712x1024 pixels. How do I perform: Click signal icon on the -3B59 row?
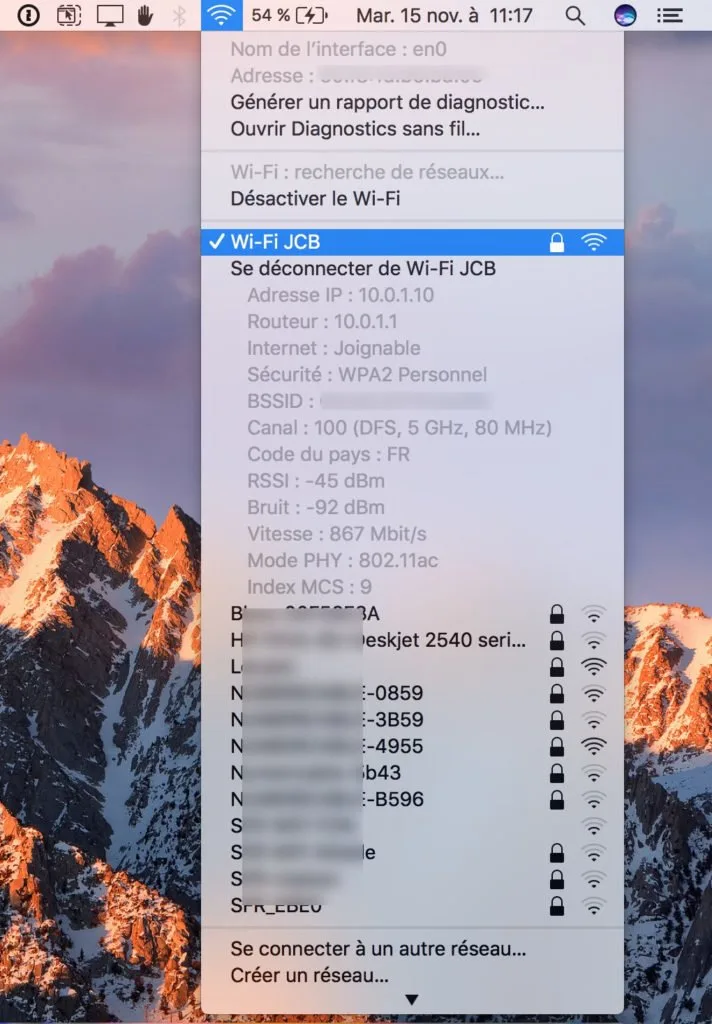[593, 720]
